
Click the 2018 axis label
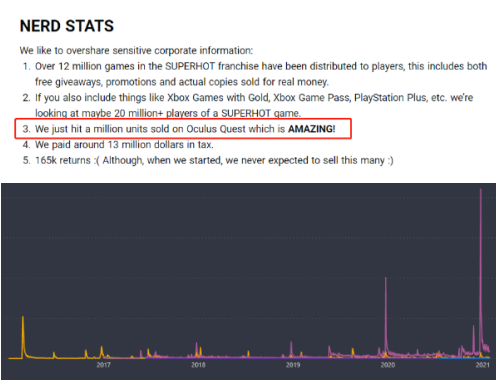pos(198,365)
